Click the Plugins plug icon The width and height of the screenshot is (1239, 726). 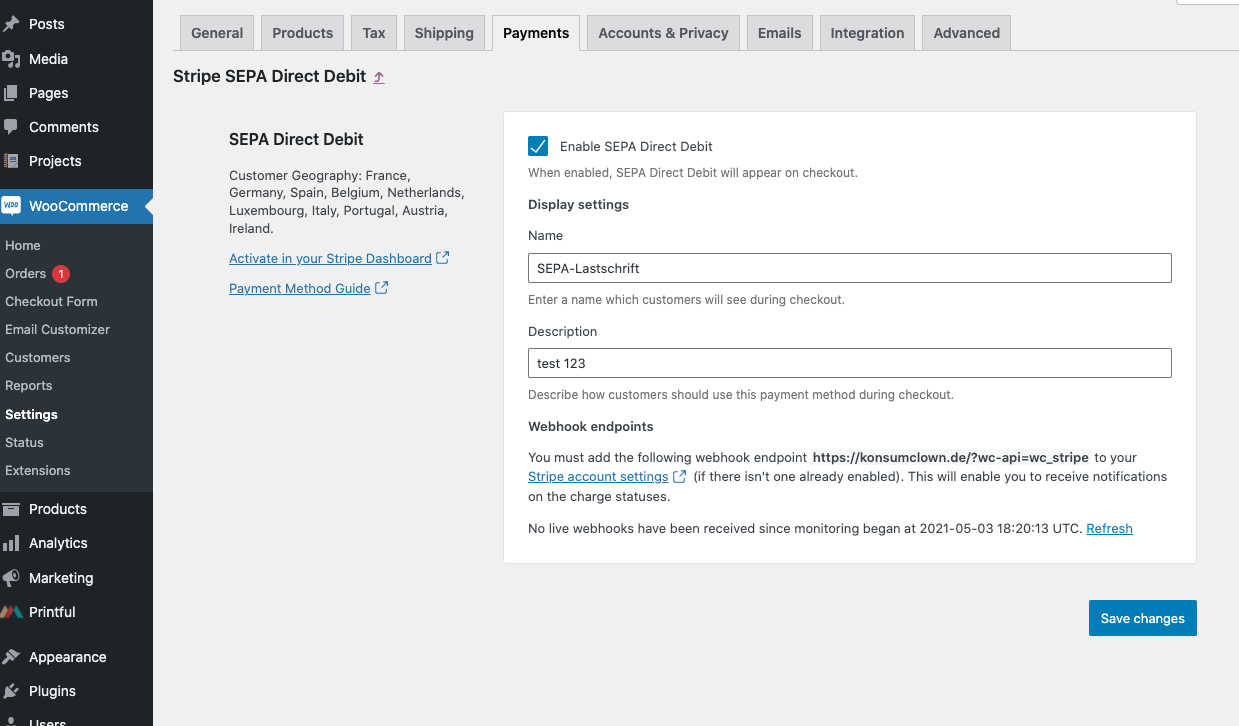click(11, 691)
